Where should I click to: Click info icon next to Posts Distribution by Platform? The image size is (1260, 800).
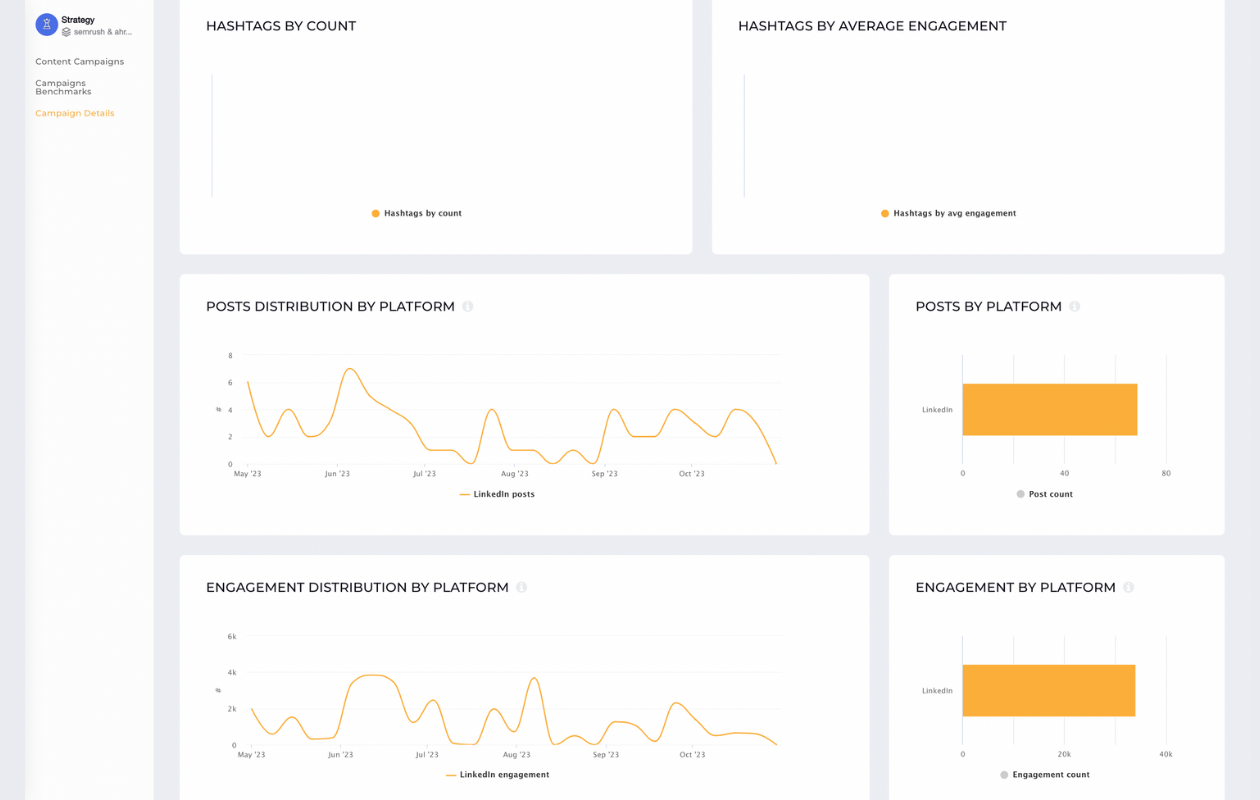[468, 307]
